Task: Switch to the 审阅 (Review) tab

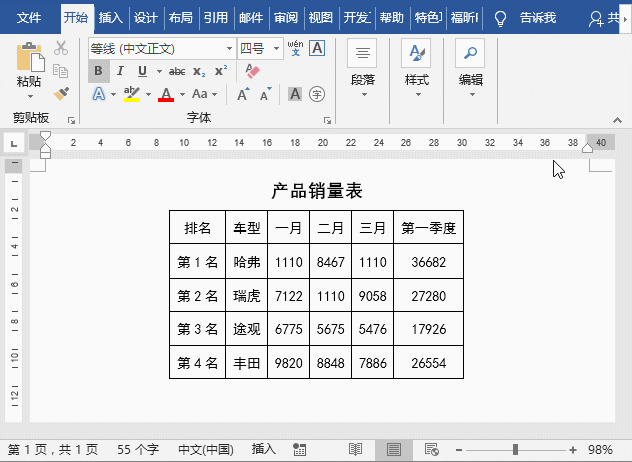Action: 286,18
